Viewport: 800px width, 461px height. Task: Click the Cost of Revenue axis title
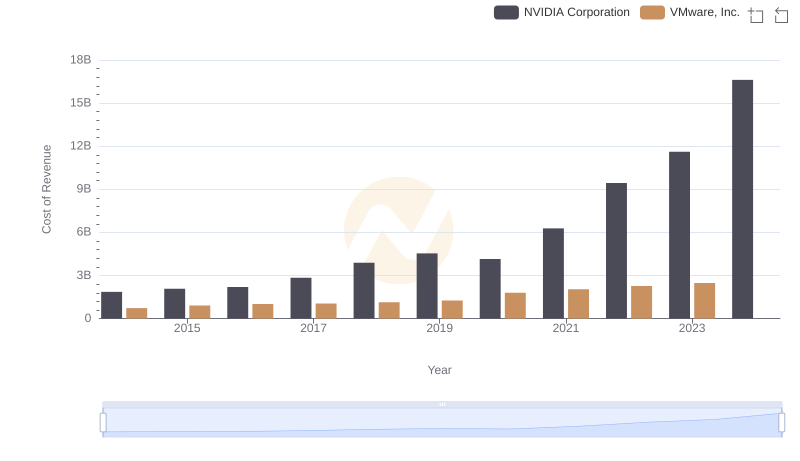click(47, 189)
